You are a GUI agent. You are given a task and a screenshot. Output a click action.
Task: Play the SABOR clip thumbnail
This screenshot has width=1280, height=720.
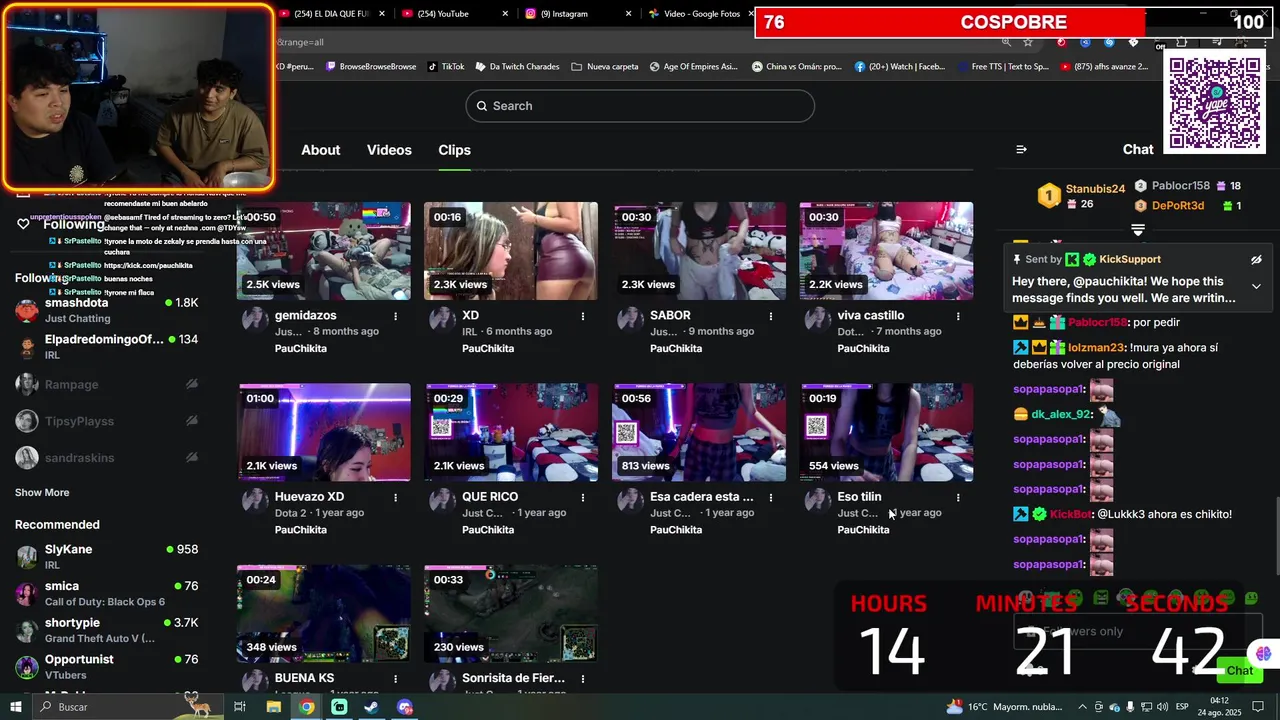[699, 251]
